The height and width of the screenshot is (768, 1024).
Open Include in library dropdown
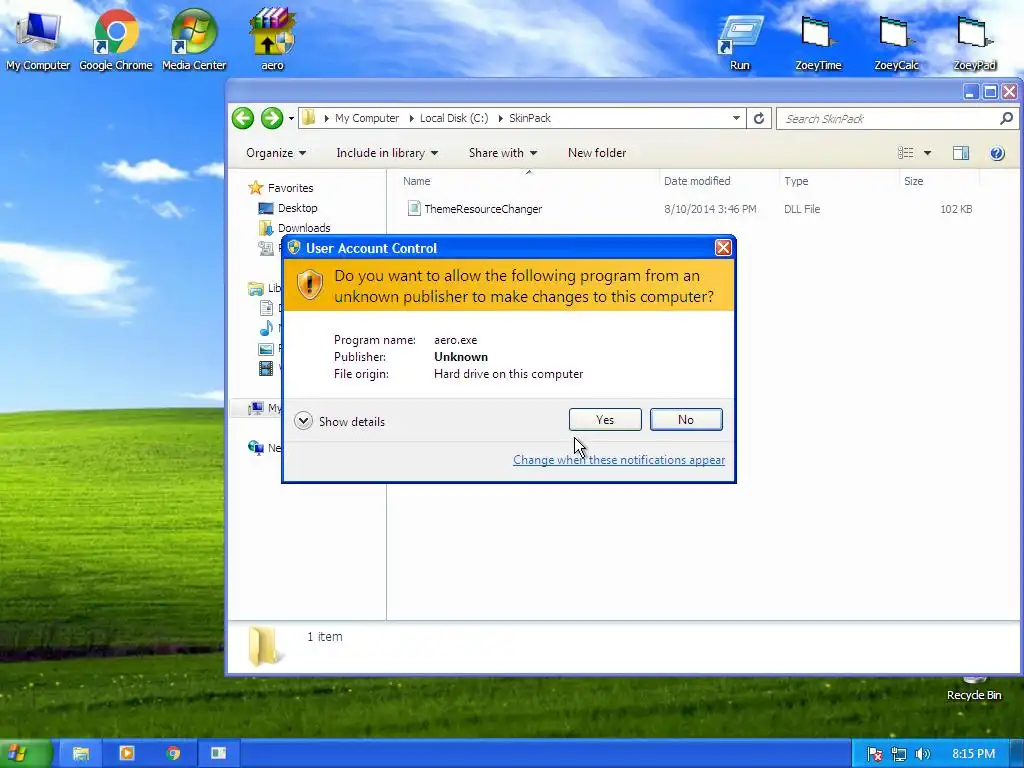[x=387, y=153]
